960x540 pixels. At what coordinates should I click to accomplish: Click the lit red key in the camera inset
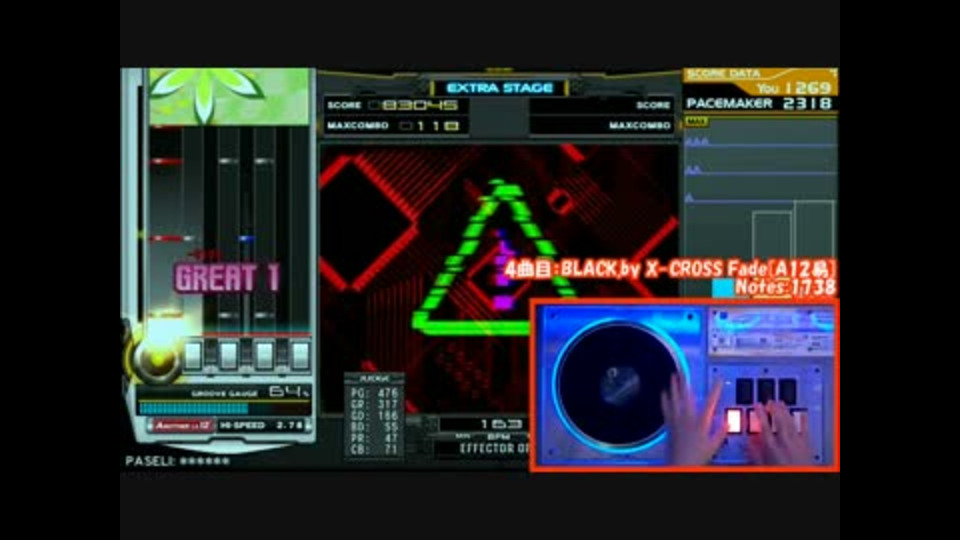(x=733, y=421)
